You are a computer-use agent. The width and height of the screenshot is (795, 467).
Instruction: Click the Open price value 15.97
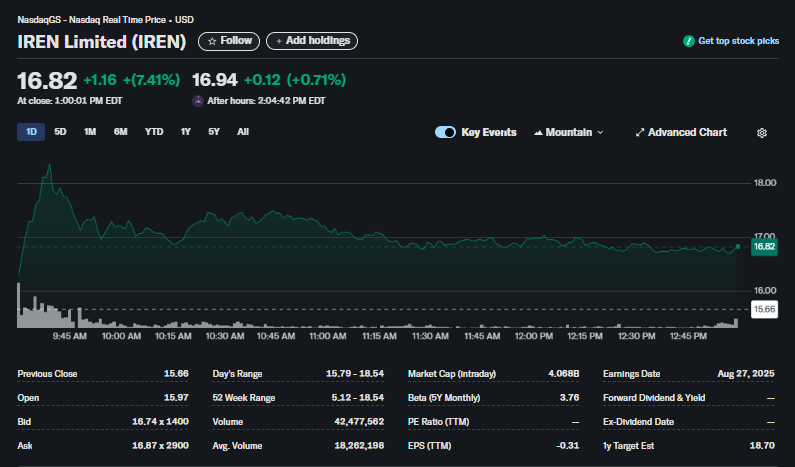(x=176, y=398)
